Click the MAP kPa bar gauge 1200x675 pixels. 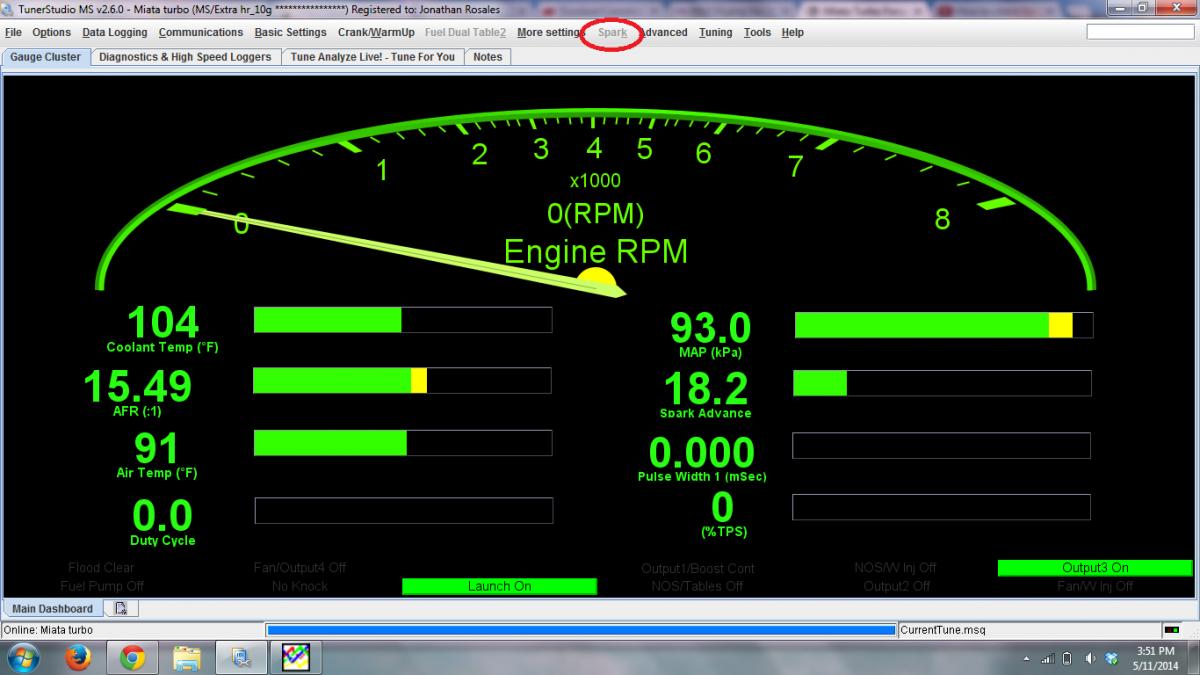click(943, 325)
